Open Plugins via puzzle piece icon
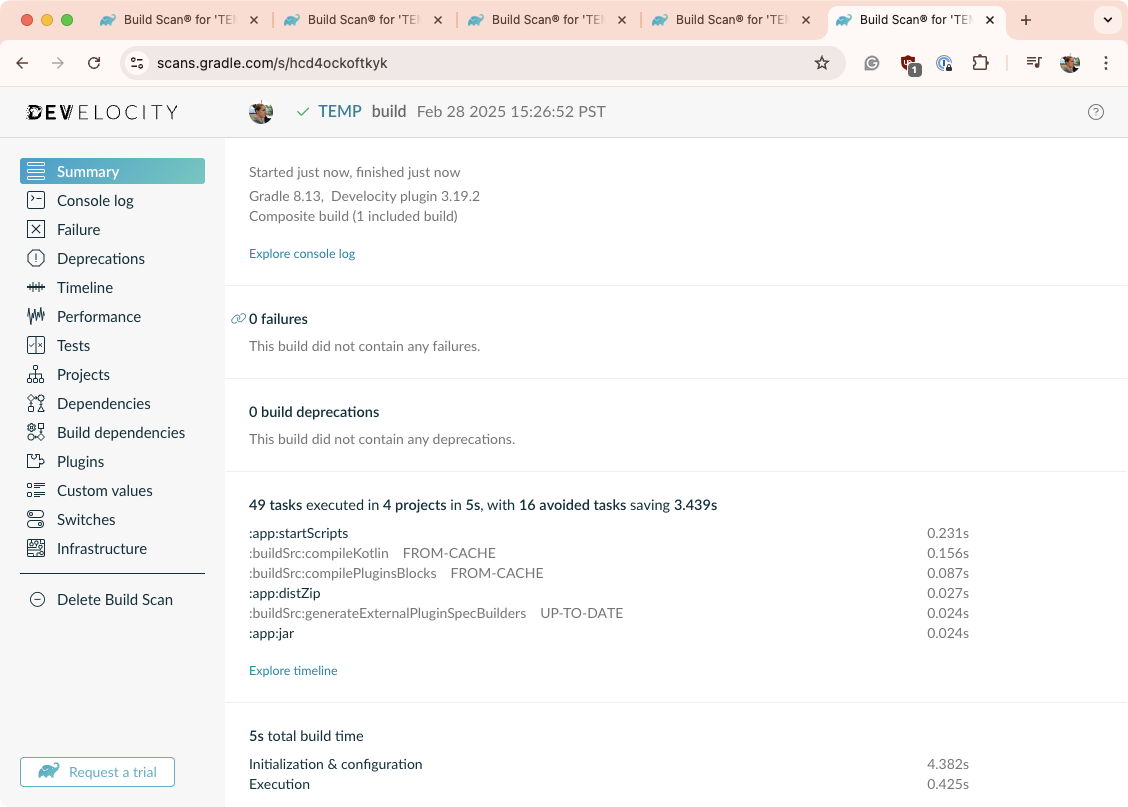 (36, 462)
